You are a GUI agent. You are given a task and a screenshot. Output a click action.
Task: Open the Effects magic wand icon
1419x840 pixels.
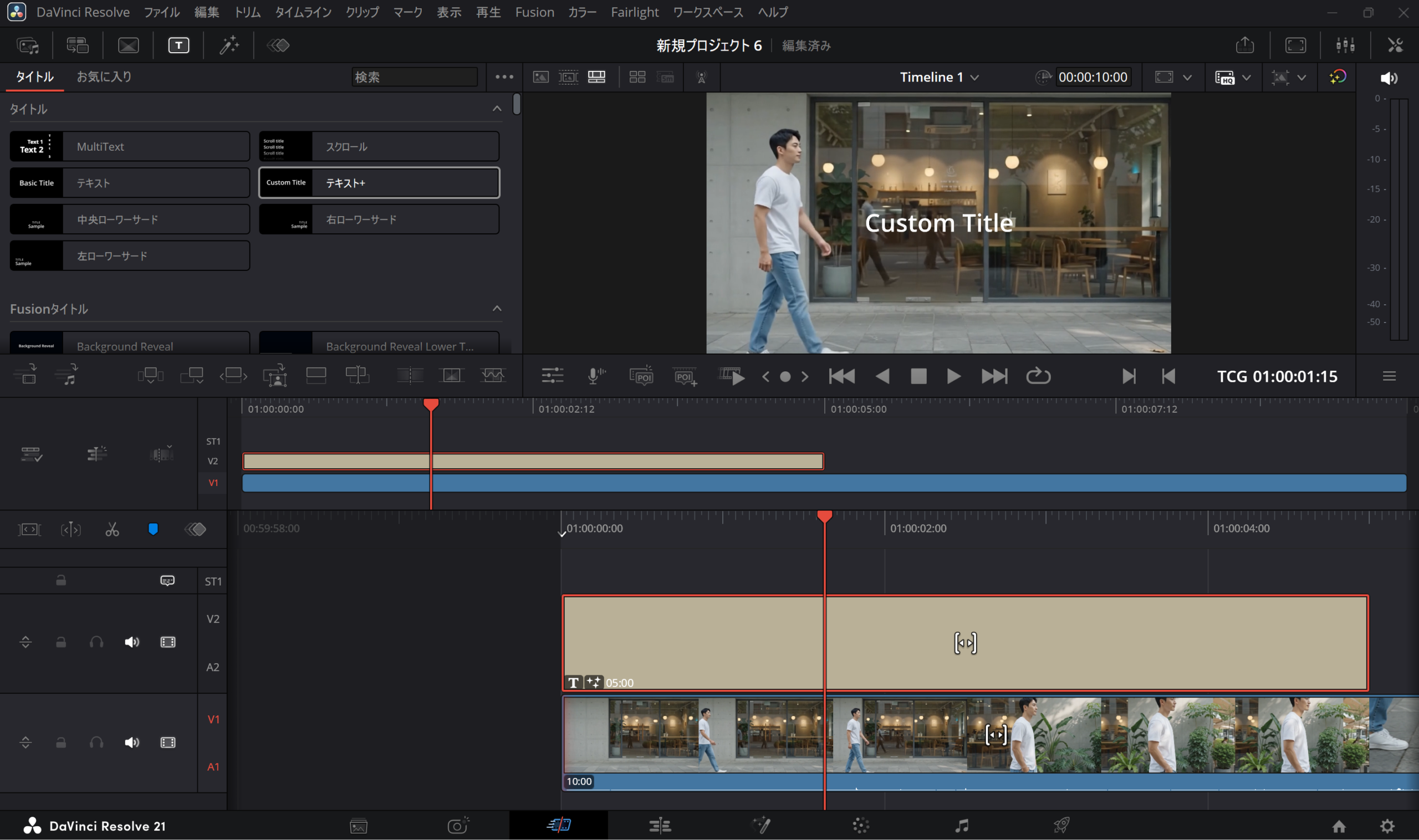(229, 45)
